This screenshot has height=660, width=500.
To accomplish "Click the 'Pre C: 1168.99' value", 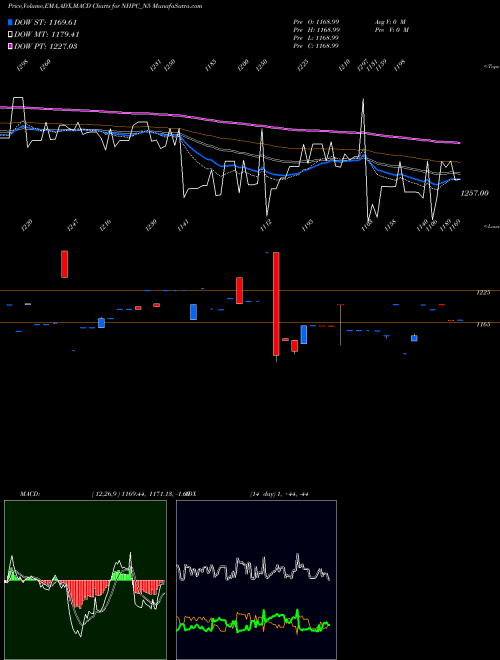I will point(316,46).
